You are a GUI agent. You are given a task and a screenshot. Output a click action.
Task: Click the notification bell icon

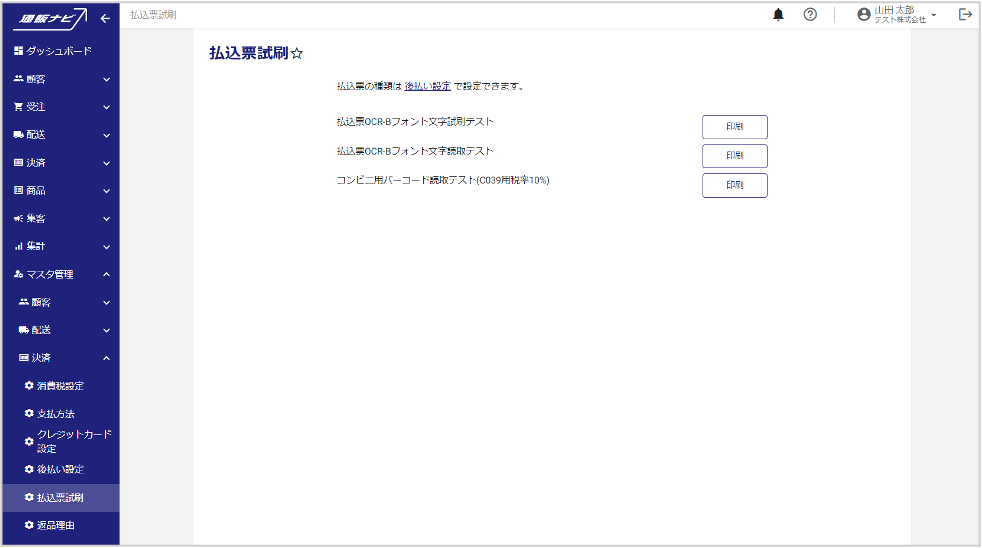[x=778, y=15]
